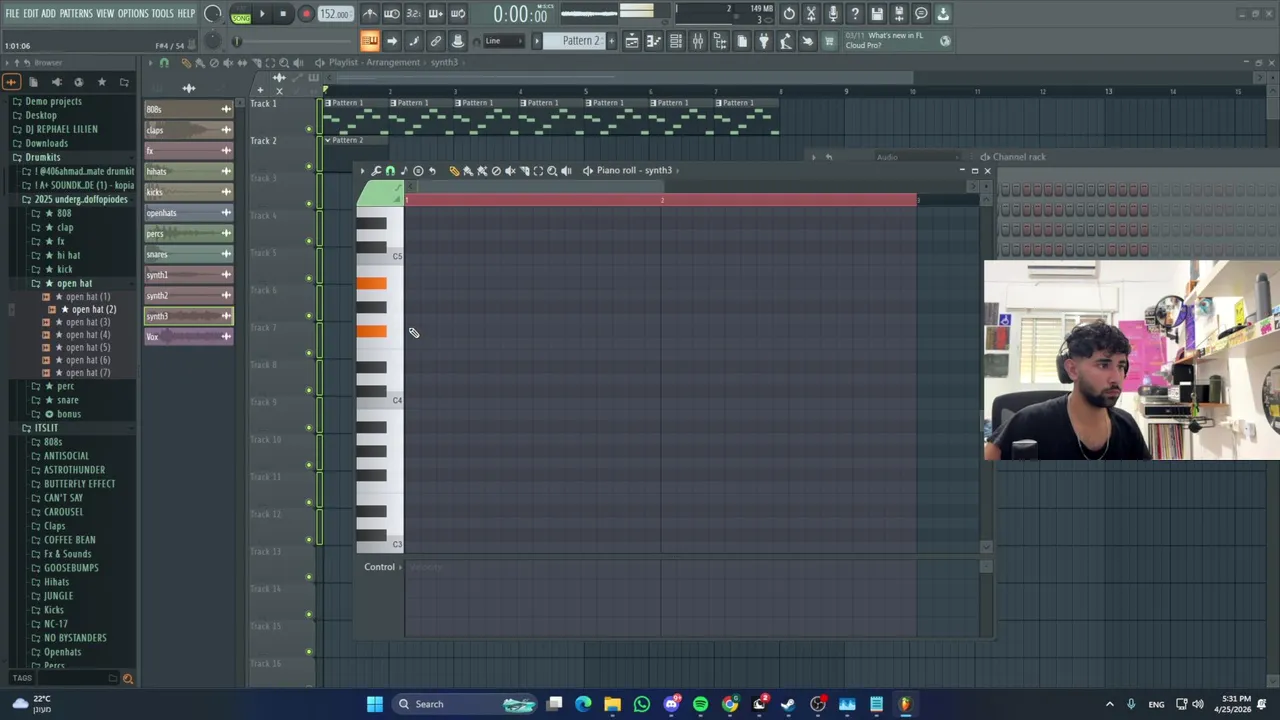The width and height of the screenshot is (1280, 720).
Task: Open the TOOLS menu
Action: click(163, 13)
